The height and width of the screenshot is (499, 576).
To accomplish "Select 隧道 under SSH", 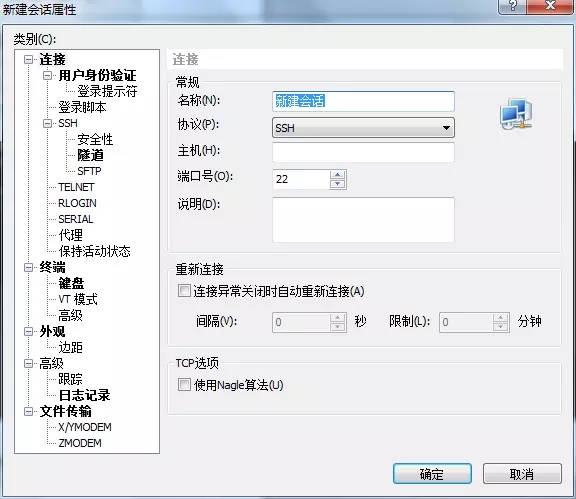I will 90,155.
